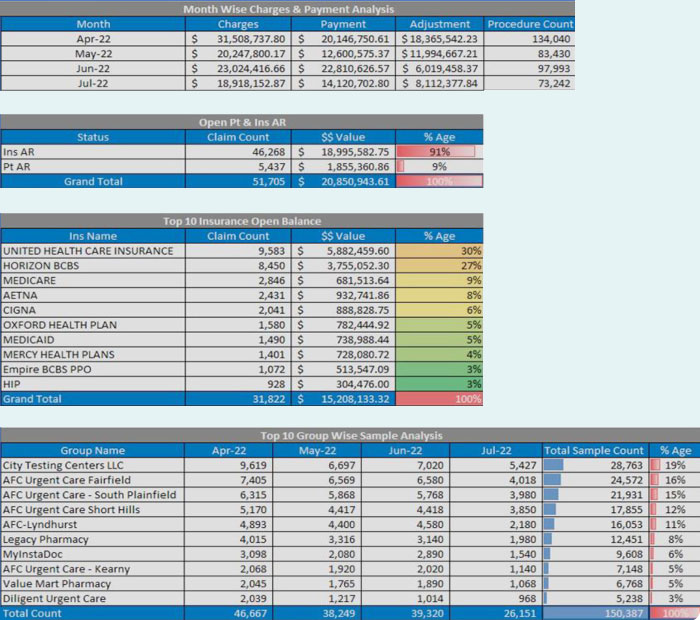Select the Status column header
Viewport: 700px width, 620px height.
(93, 137)
